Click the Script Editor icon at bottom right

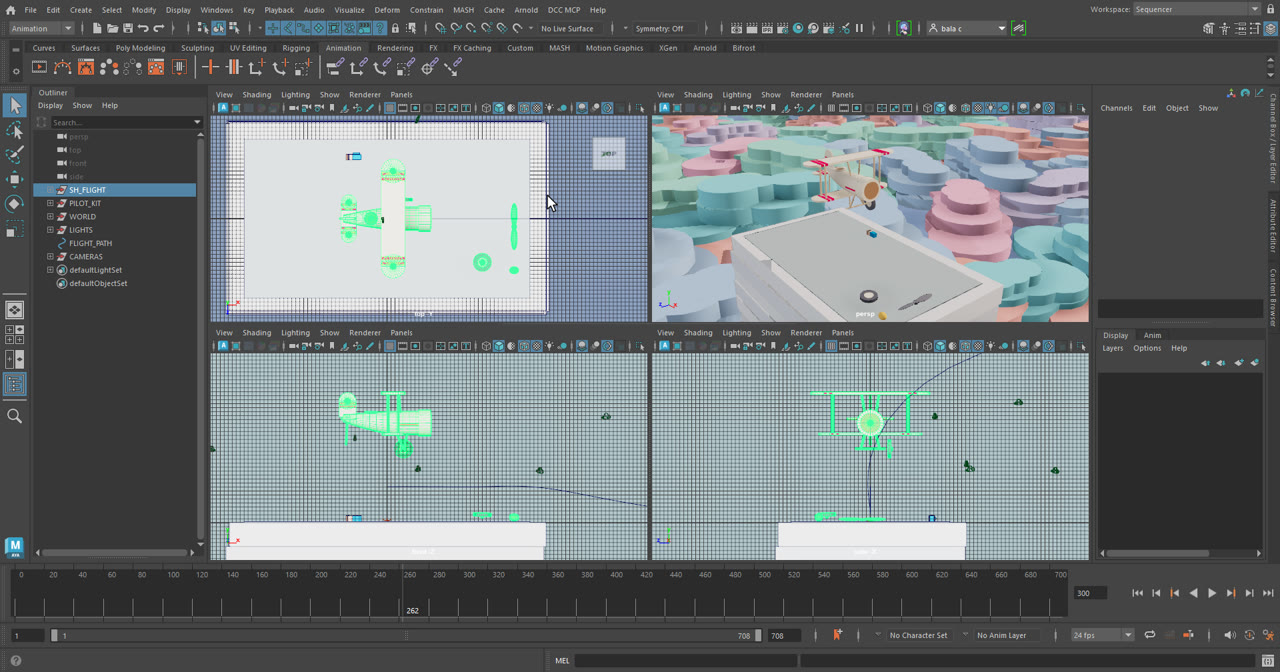point(1268,660)
